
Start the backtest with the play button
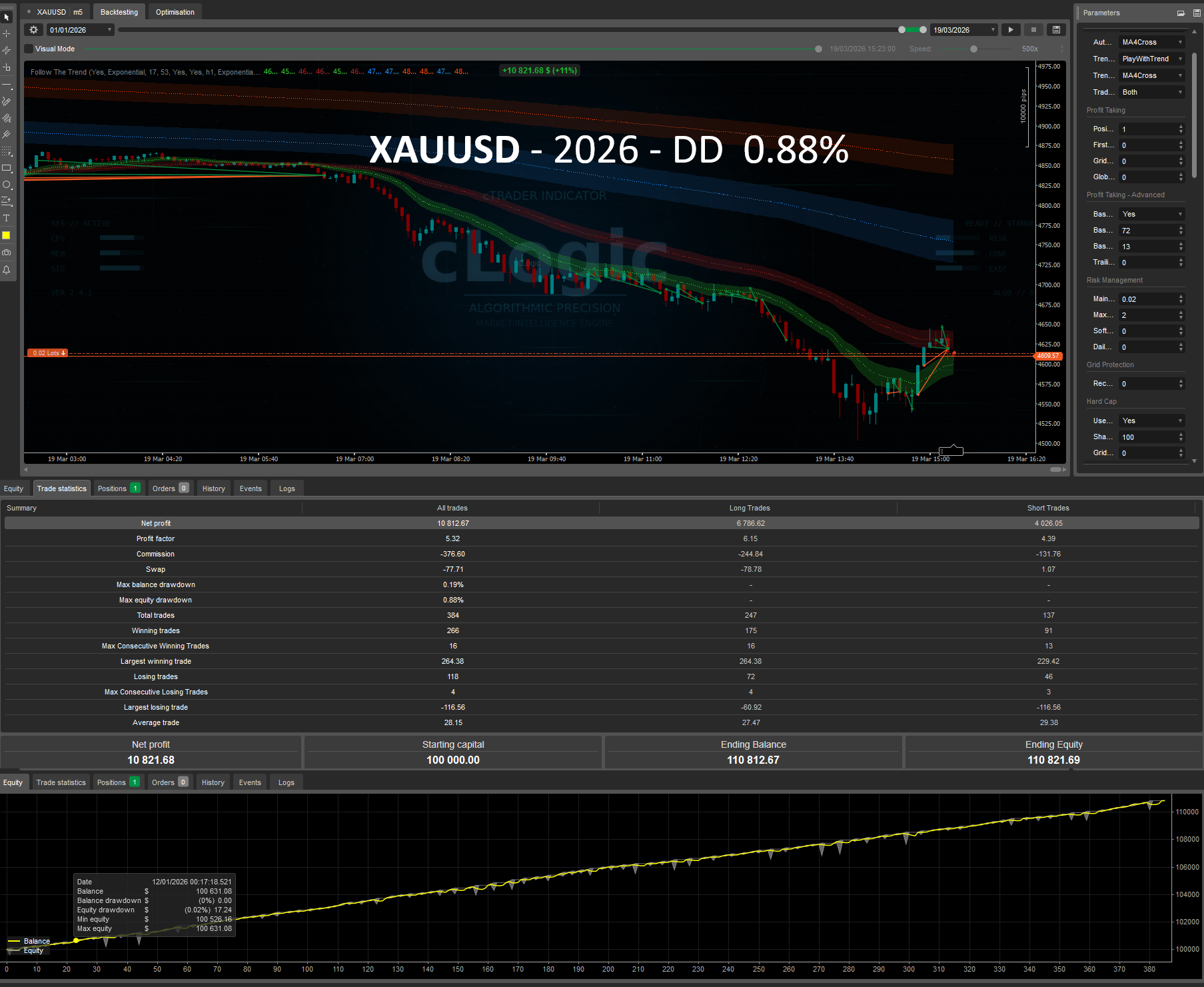click(x=1011, y=29)
